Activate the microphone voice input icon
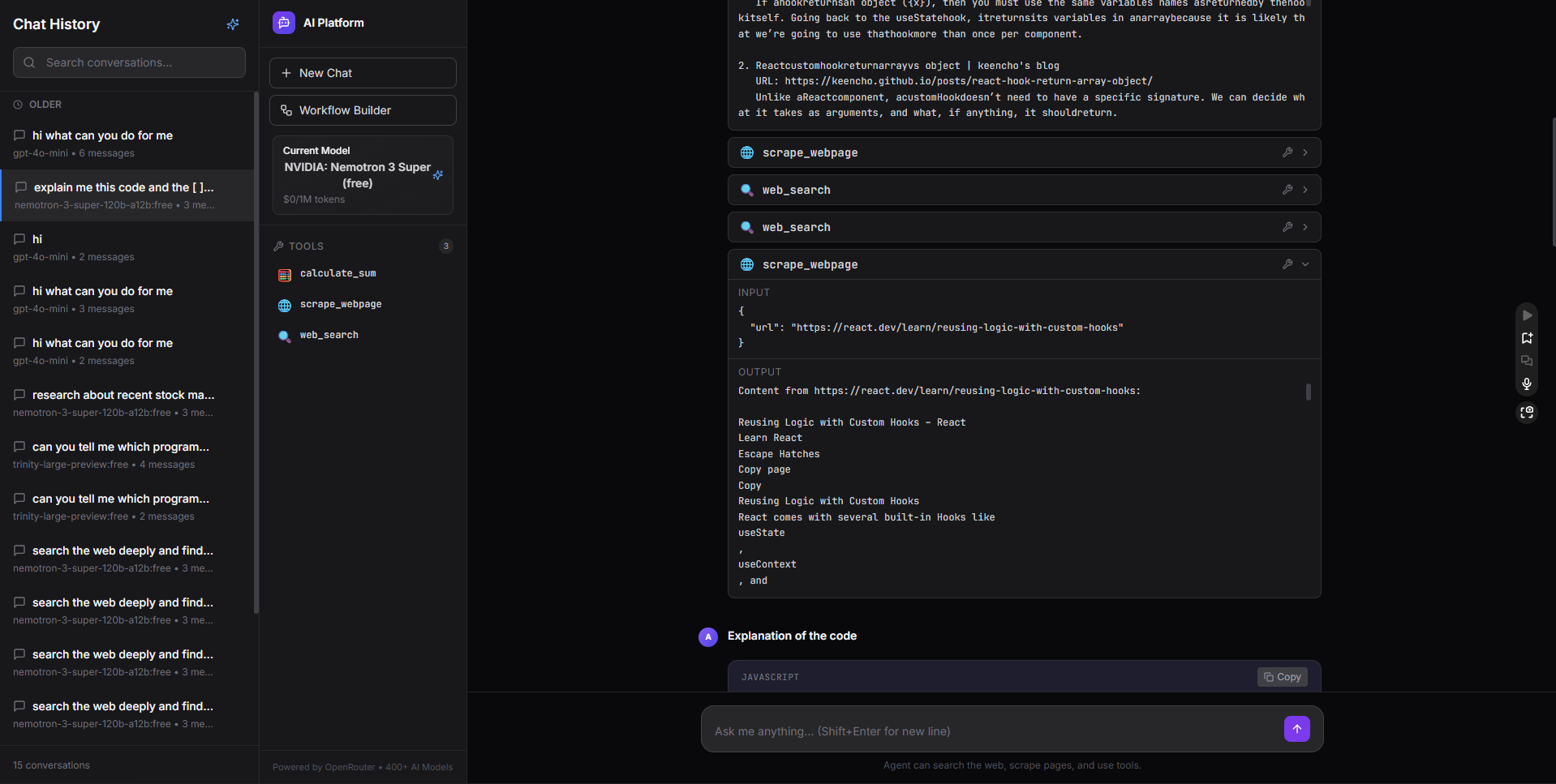This screenshot has width=1556, height=784. [1527, 383]
